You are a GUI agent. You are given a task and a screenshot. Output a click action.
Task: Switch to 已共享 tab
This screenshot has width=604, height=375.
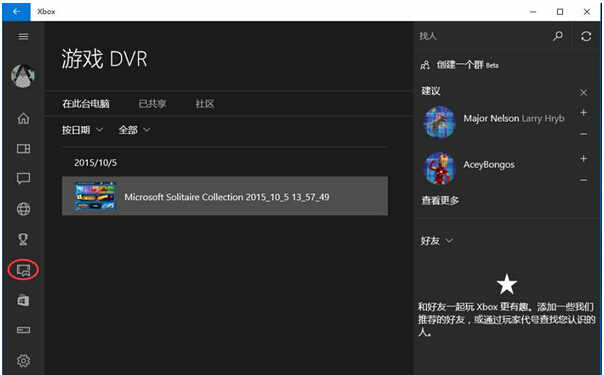(x=153, y=104)
